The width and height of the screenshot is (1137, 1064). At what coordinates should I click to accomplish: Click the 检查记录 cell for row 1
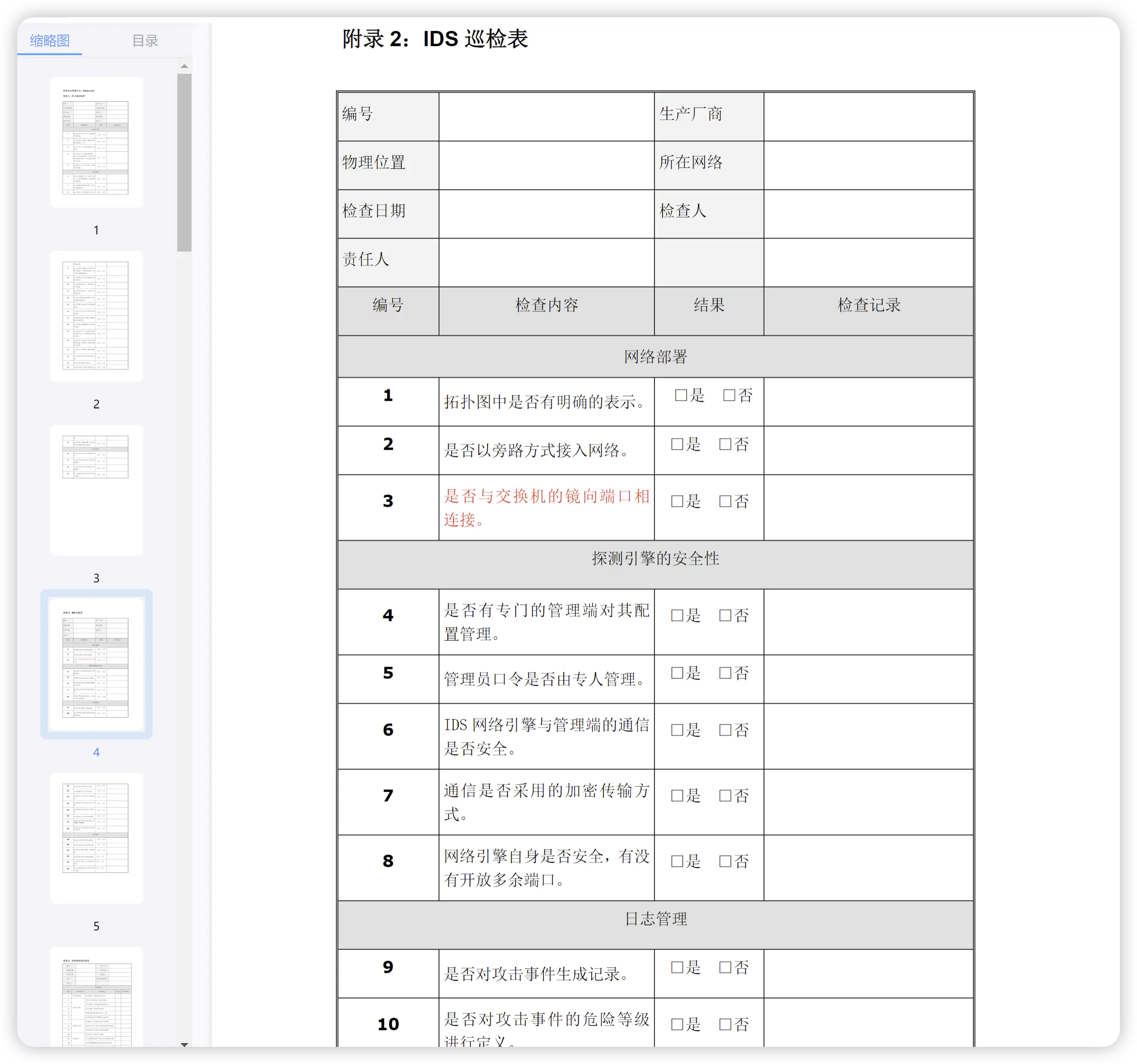tap(869, 402)
